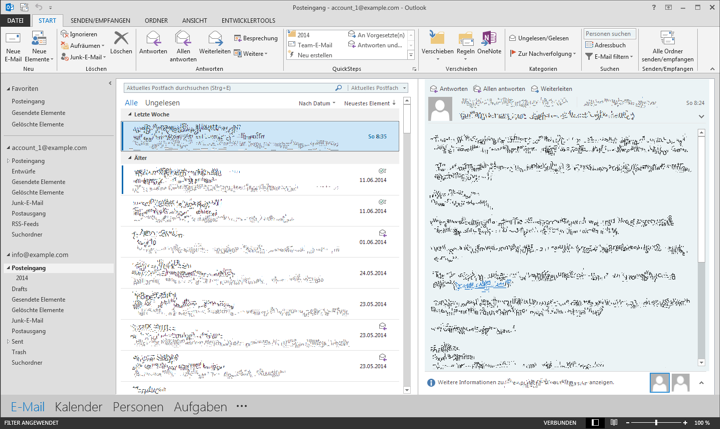Go to the Personen module

coord(138,407)
